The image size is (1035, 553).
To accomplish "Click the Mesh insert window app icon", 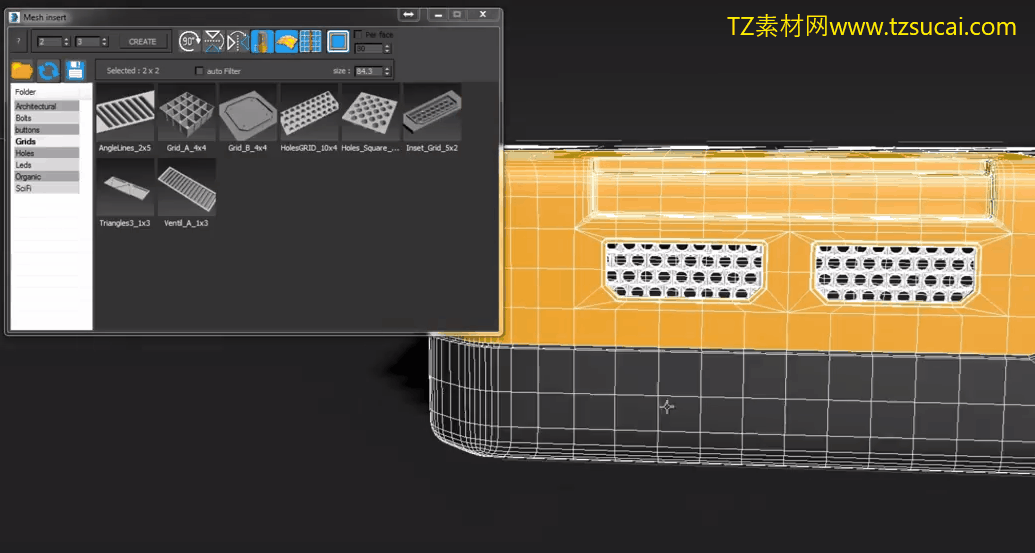I will tap(15, 17).
